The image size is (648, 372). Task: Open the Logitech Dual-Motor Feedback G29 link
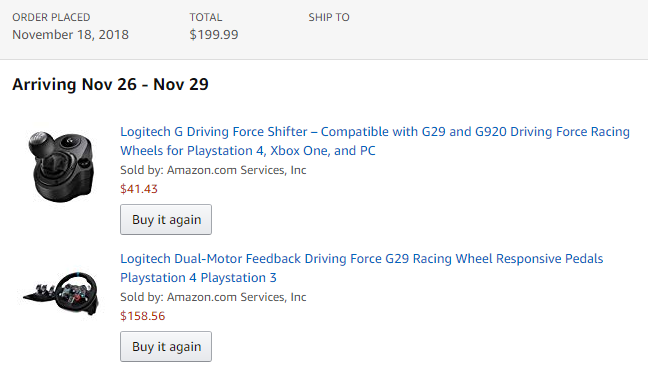click(362, 268)
